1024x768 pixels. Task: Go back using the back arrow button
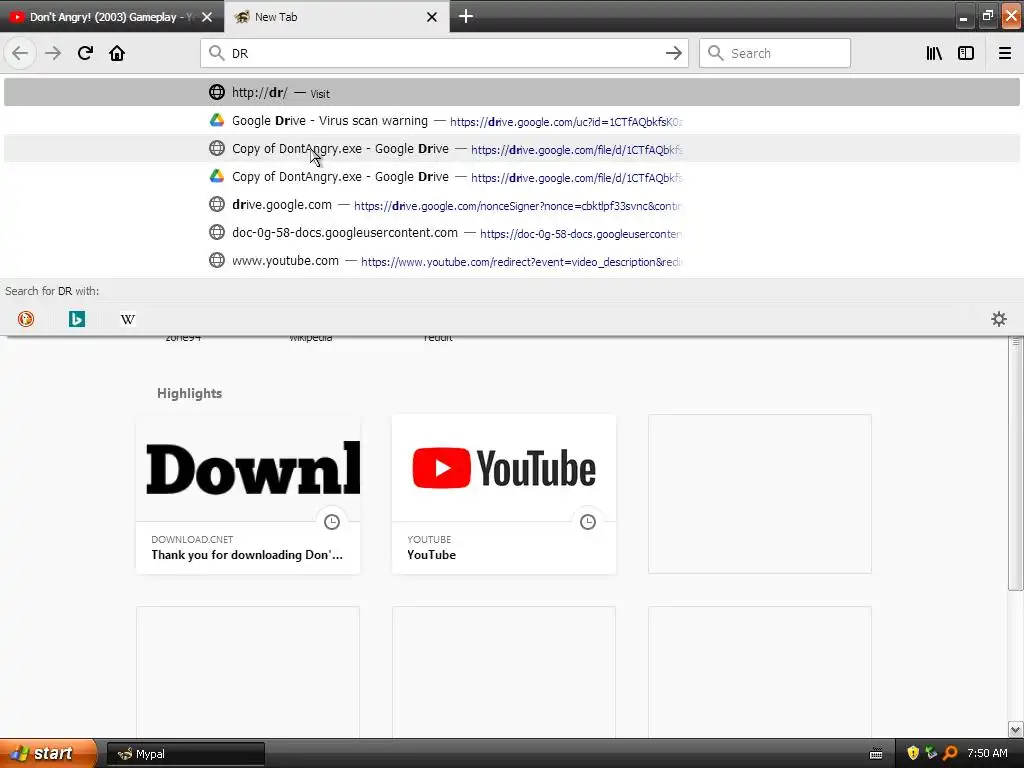(x=20, y=53)
